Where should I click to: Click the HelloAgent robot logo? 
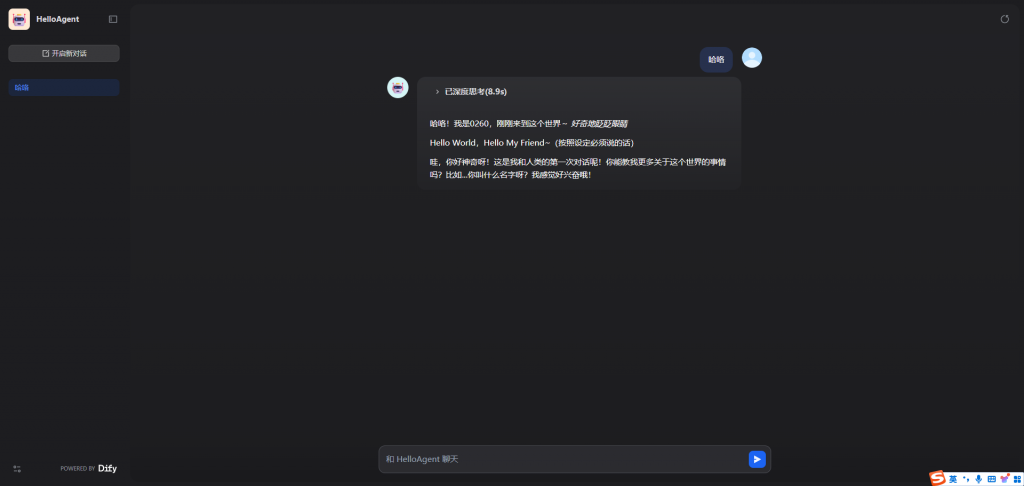(19, 20)
